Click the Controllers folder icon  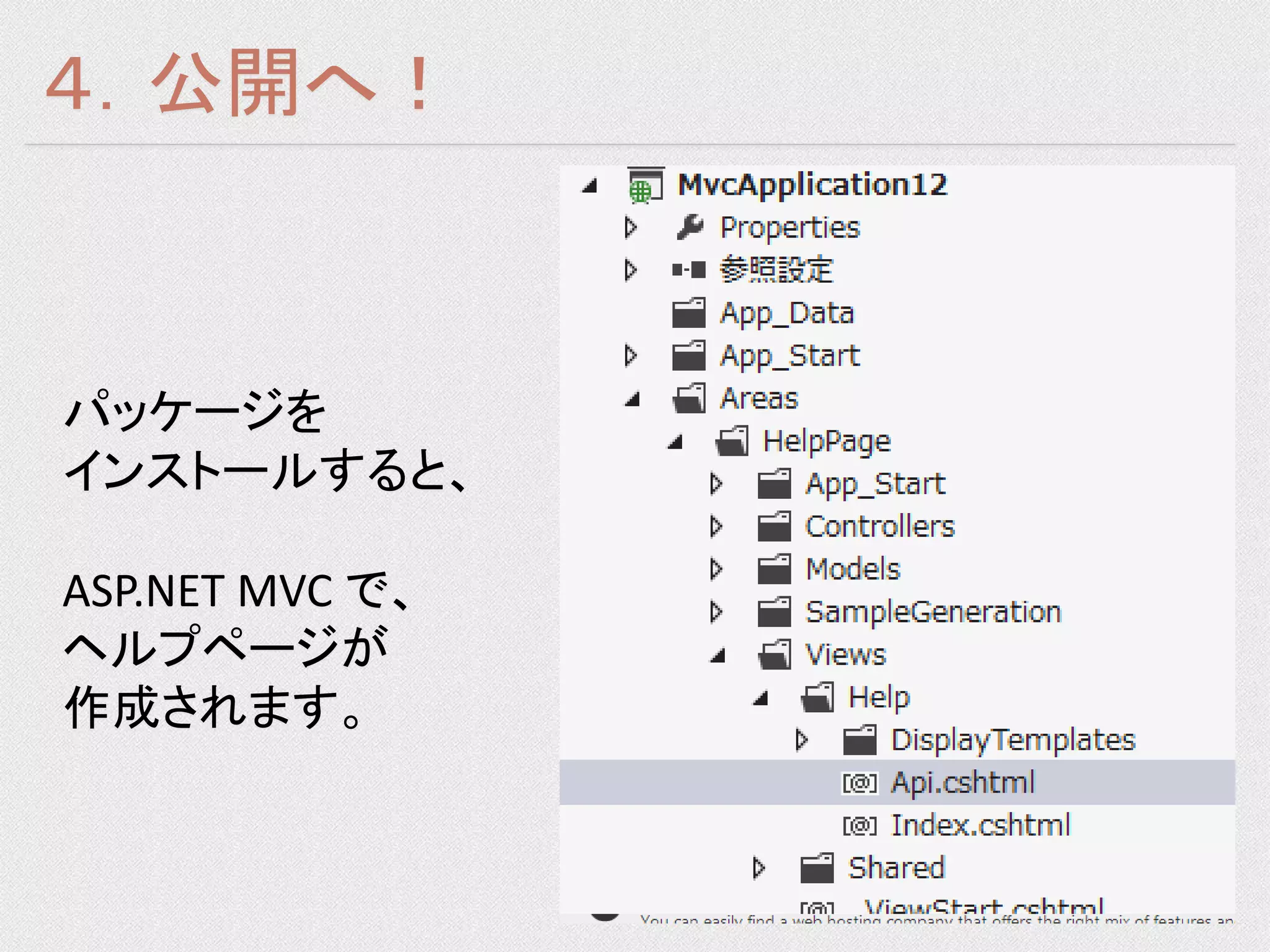point(775,527)
